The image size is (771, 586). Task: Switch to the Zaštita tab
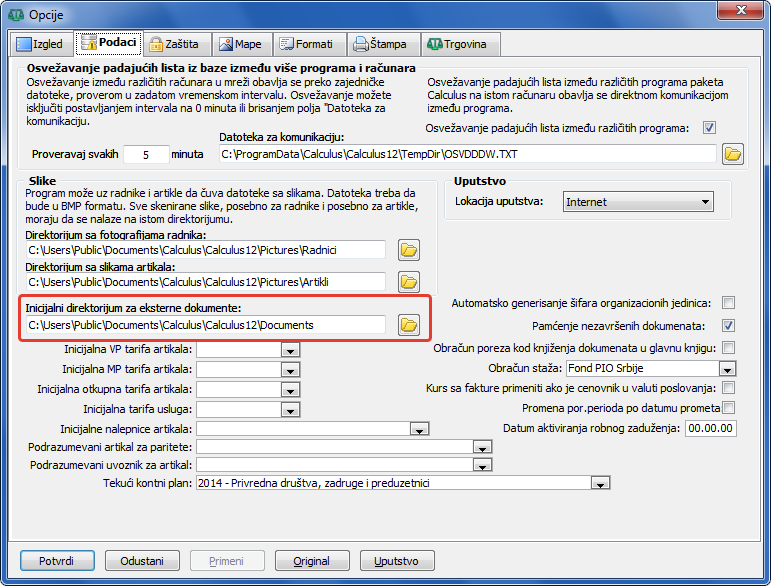(x=175, y=44)
